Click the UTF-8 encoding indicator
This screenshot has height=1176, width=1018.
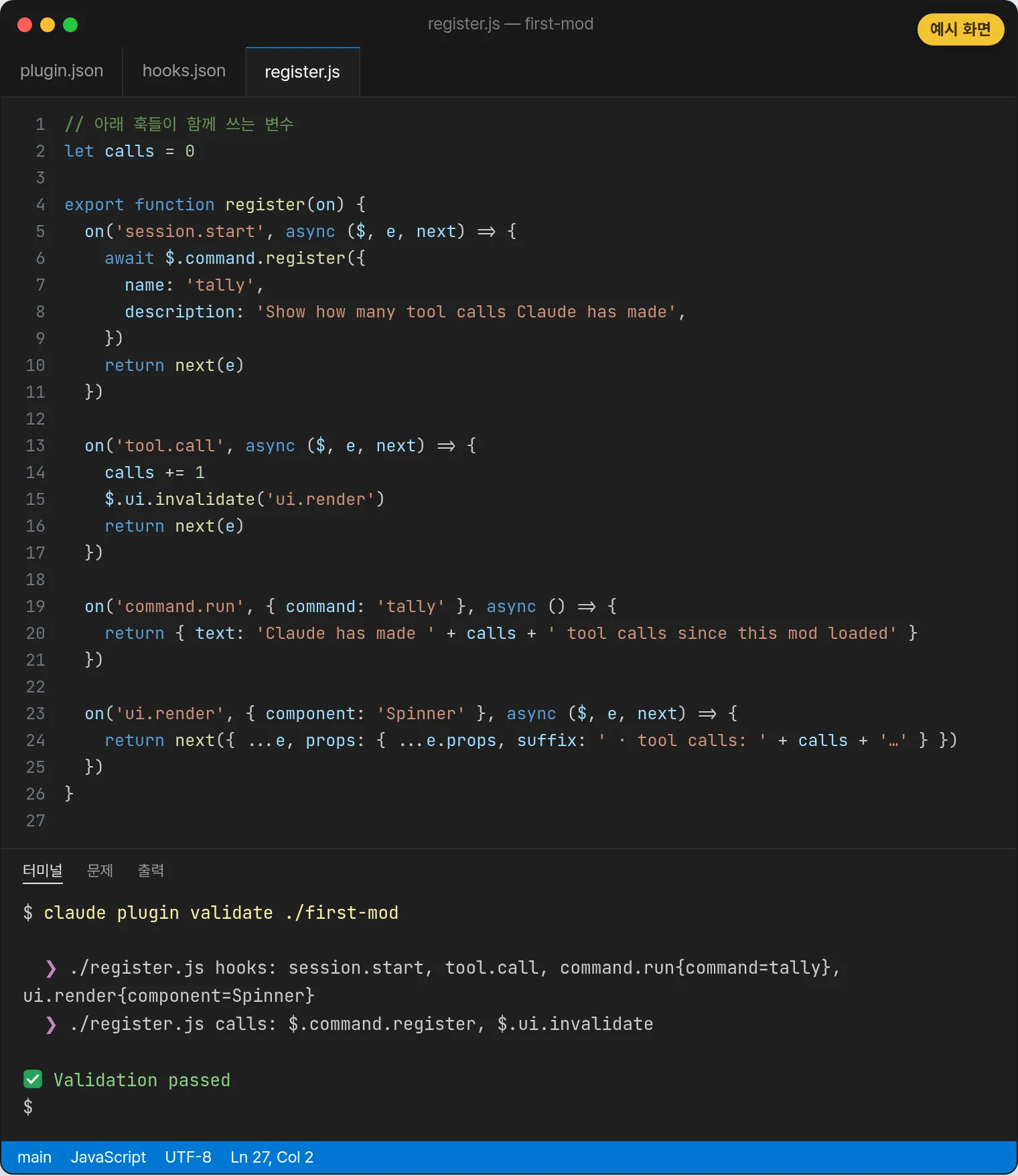188,1157
